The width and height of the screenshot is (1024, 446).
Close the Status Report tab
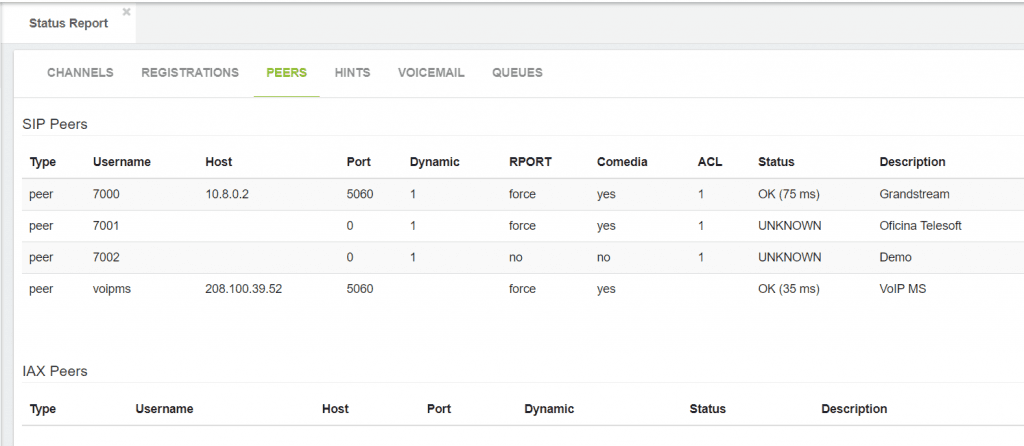[127, 12]
